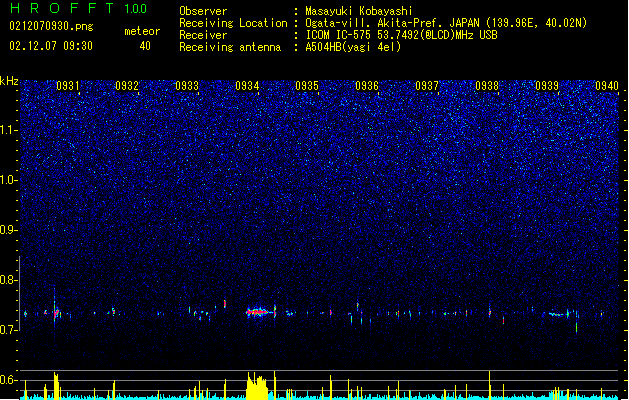Click the 0936 time marker
629x400 pixels.
point(367,86)
